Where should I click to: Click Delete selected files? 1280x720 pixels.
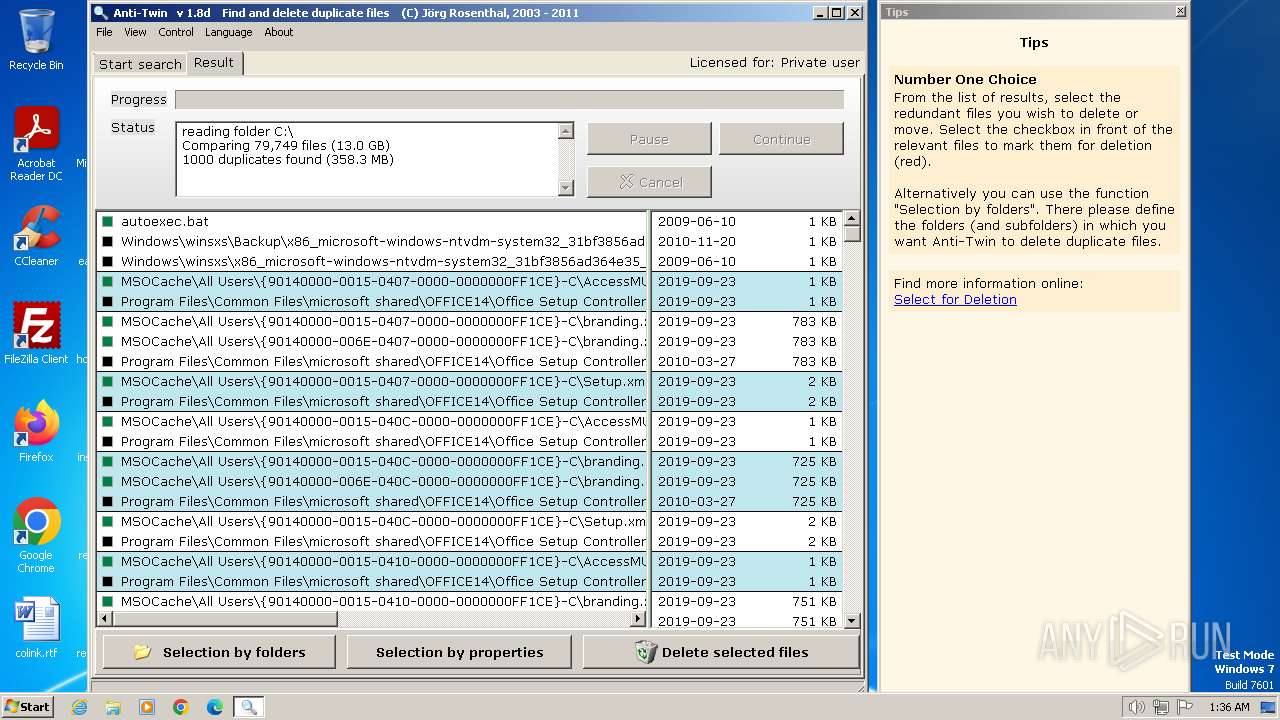(721, 652)
